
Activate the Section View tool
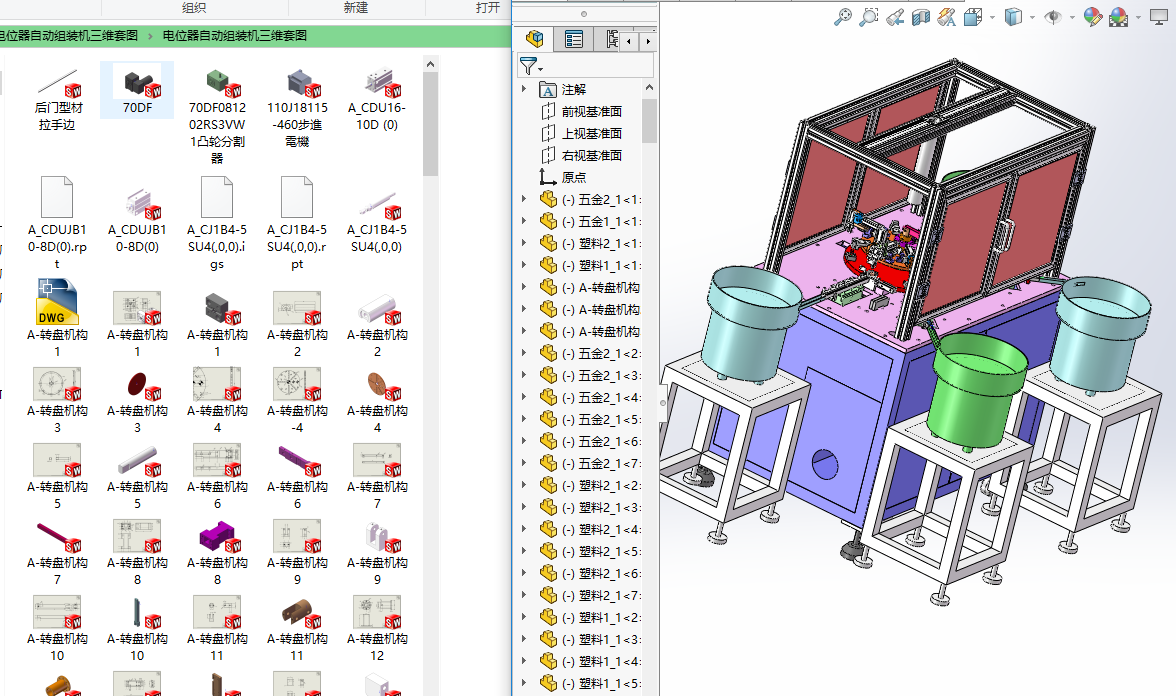[x=920, y=16]
